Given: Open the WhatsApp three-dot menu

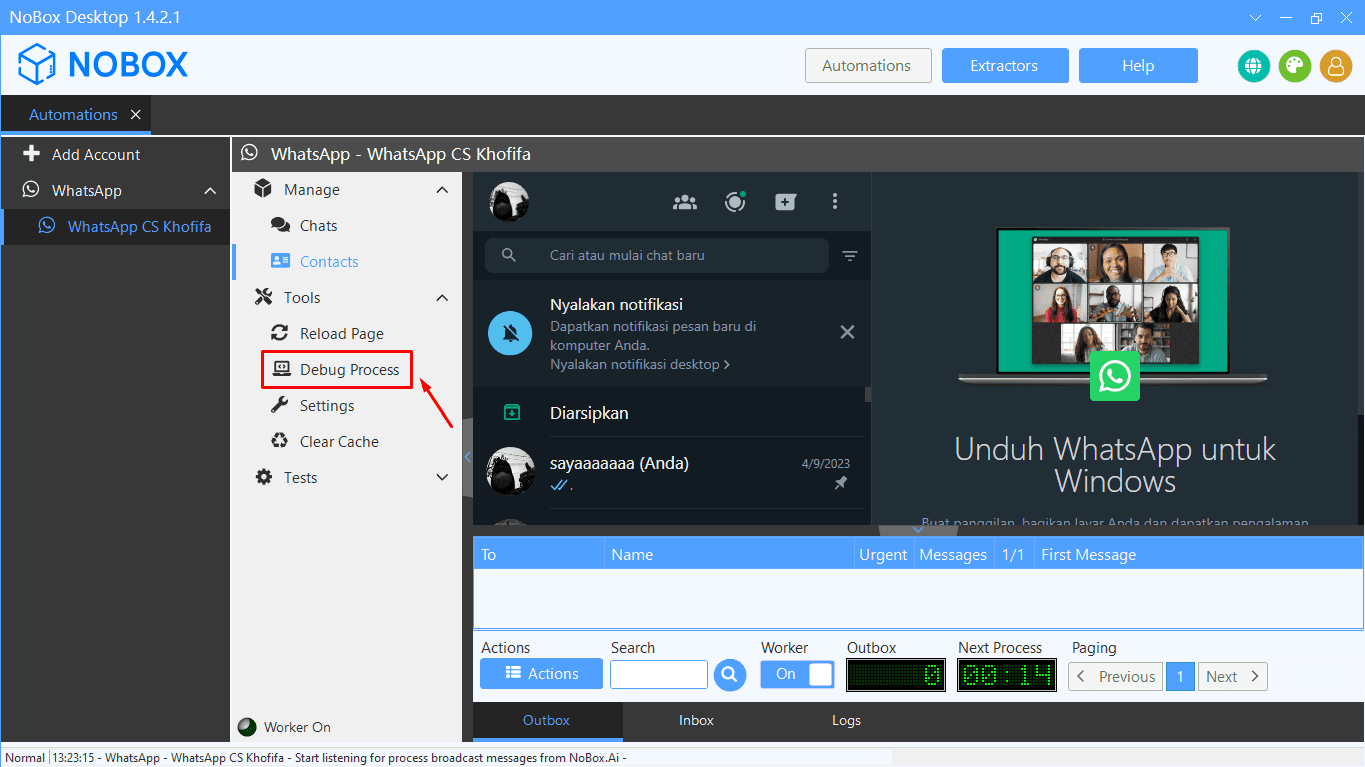Looking at the screenshot, I should (x=835, y=201).
